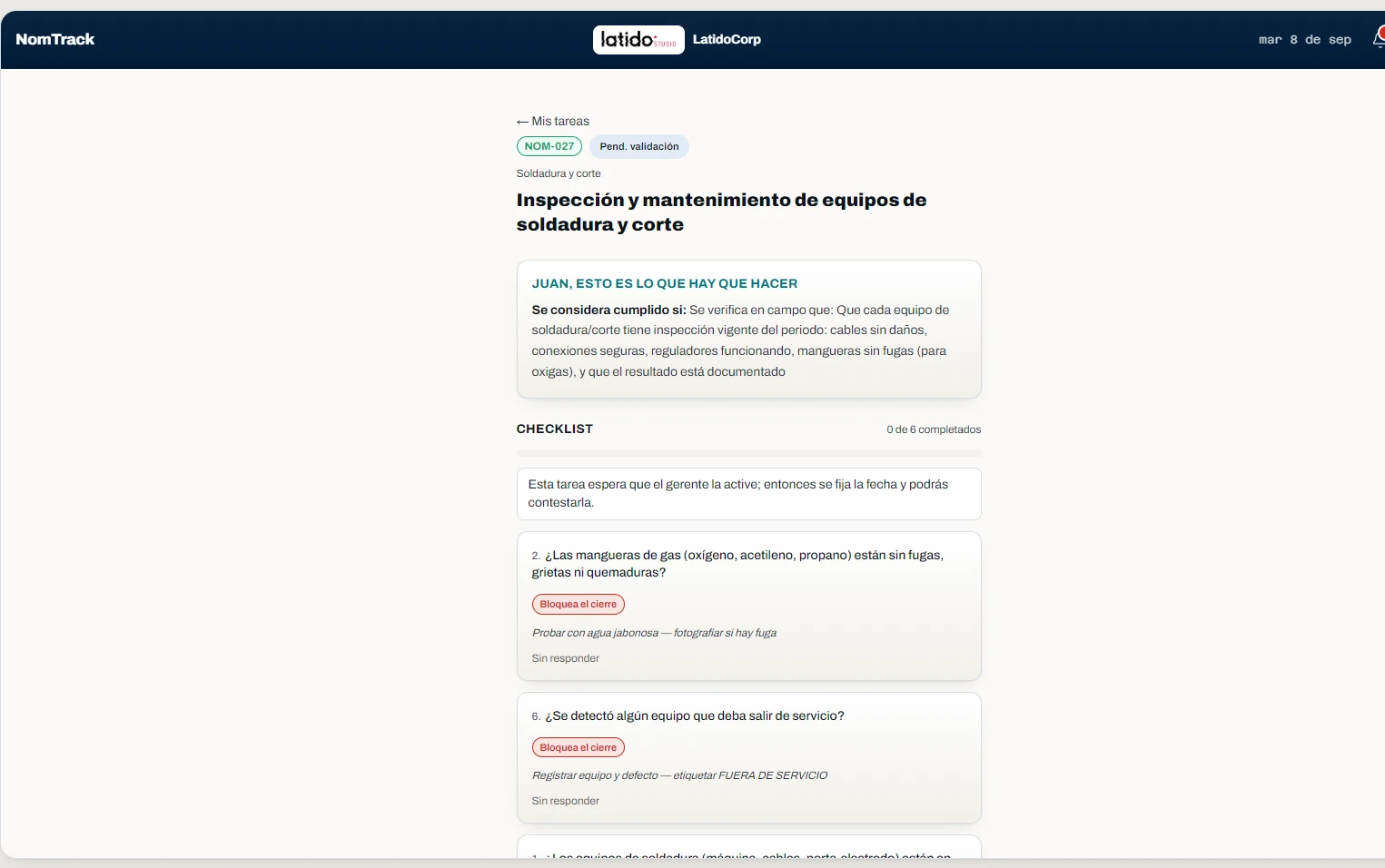Select the NOM-027 badge
Image resolution: width=1385 pixels, height=868 pixels.
pos(549,146)
